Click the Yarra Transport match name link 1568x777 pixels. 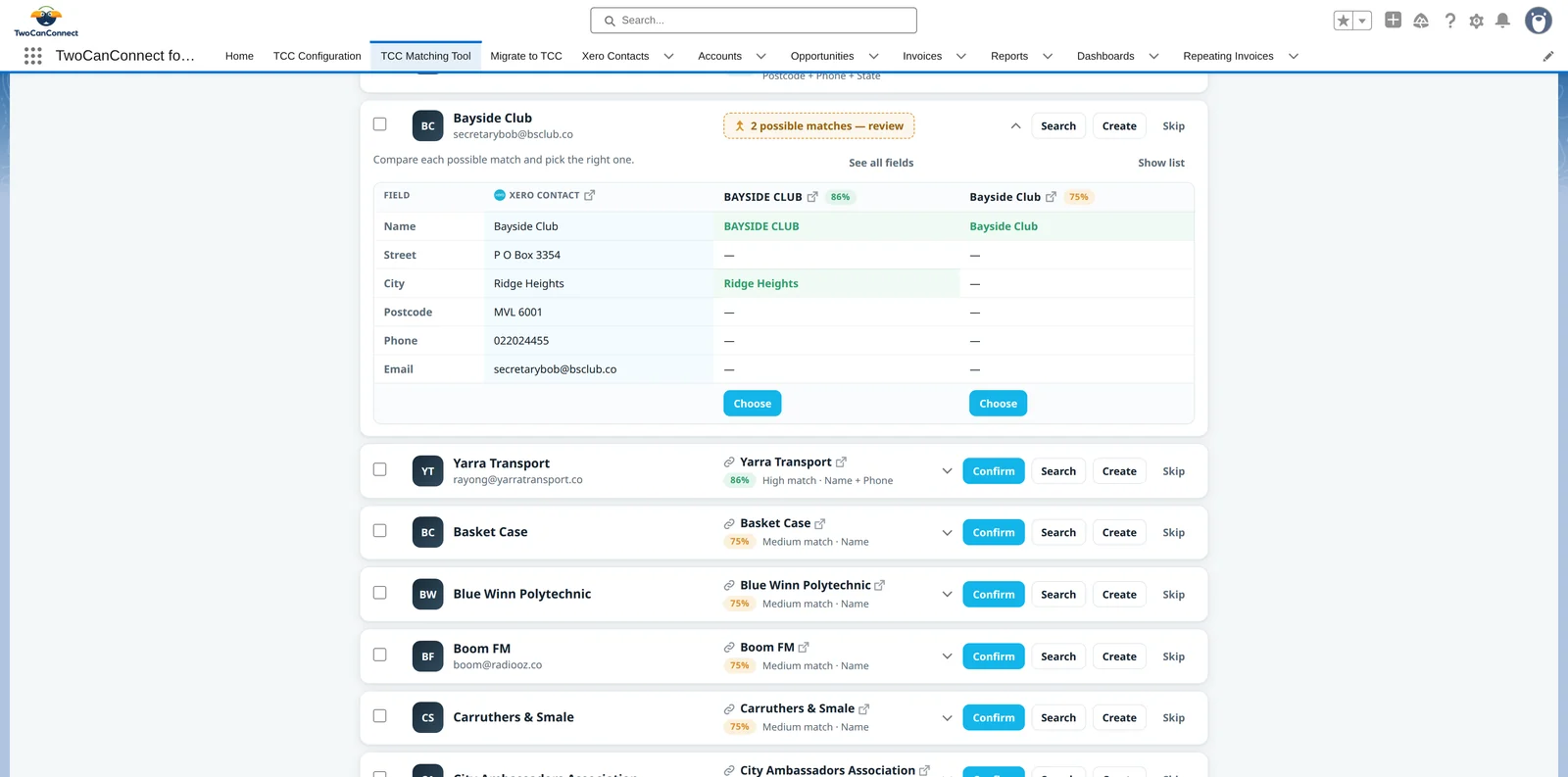(786, 461)
